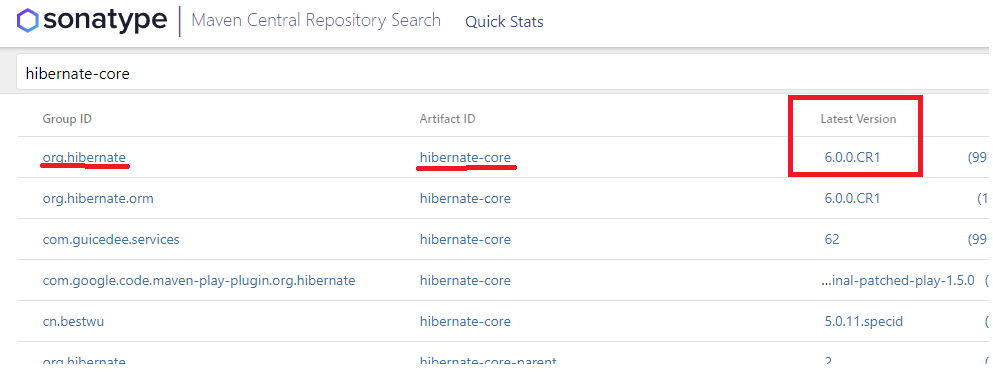Open hibernate-core artifact in com.guicedee.services row
The image size is (993, 380).
[465, 239]
